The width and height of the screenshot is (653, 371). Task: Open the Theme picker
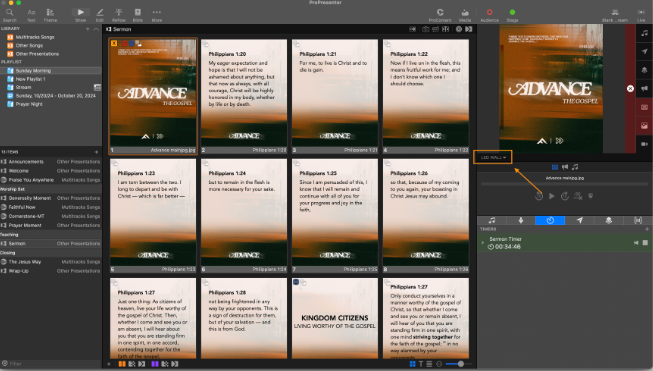click(x=50, y=15)
